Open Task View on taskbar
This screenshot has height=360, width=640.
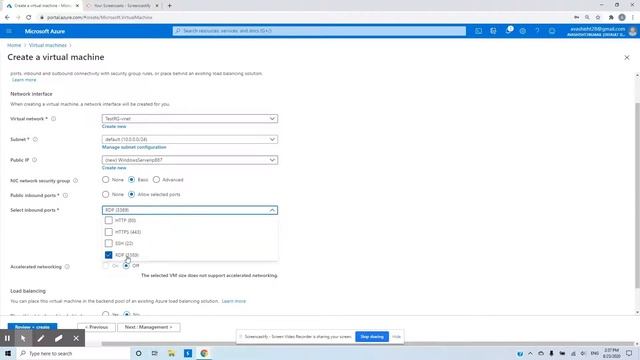(155, 353)
